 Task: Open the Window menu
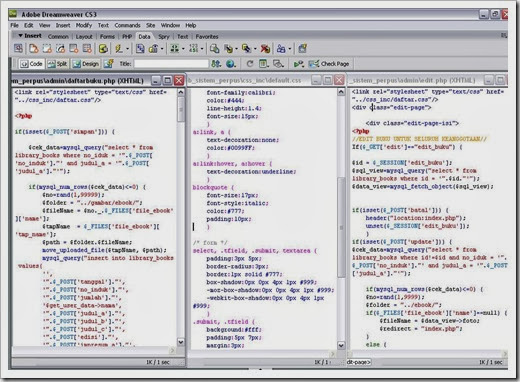170,25
